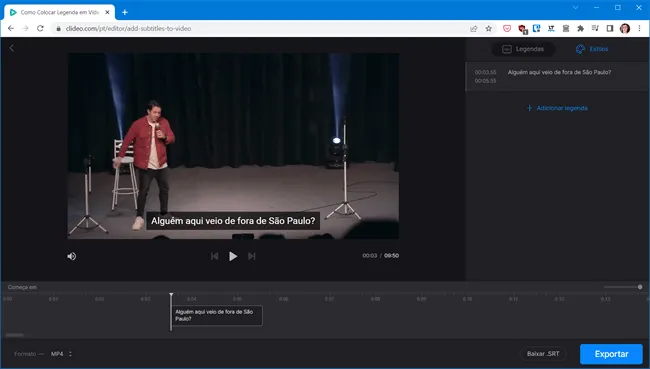The image size is (650, 369).
Task: Skip to the next subtitle
Action: click(252, 256)
